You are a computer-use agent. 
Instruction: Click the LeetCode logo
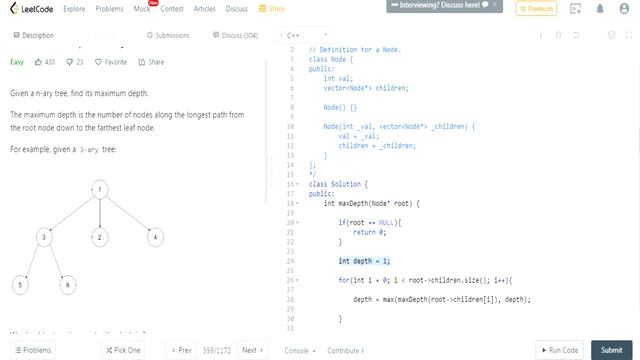32,9
